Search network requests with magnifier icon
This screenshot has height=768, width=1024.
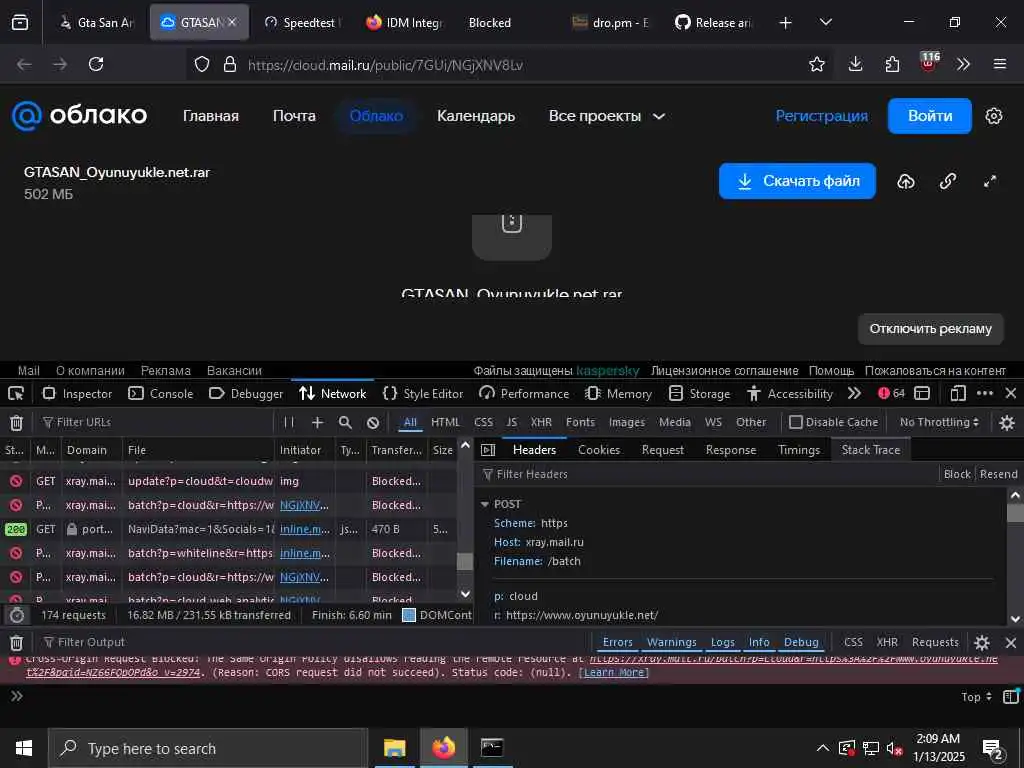[x=345, y=423]
